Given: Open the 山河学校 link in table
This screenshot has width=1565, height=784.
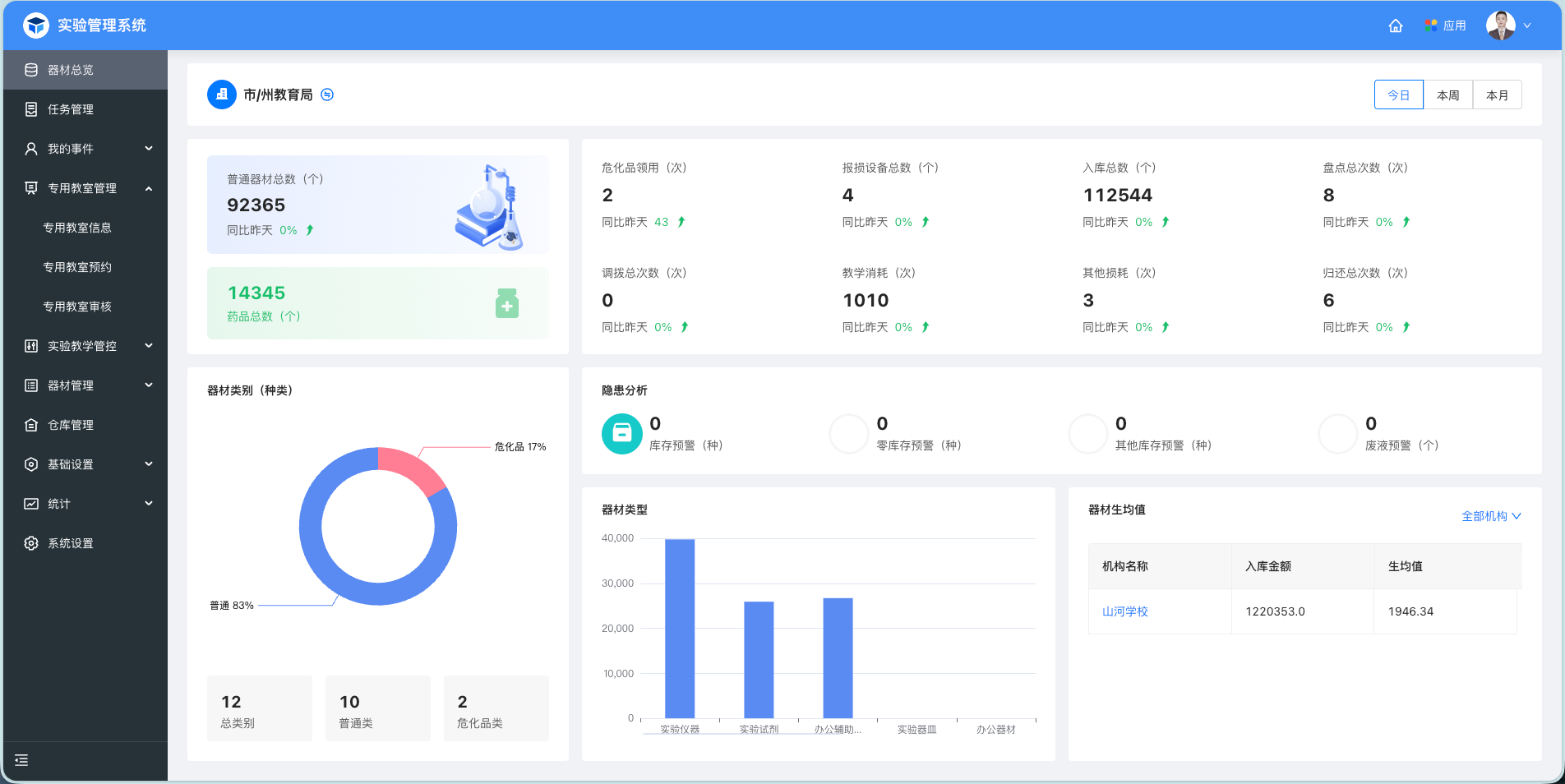Looking at the screenshot, I should click(1124, 611).
